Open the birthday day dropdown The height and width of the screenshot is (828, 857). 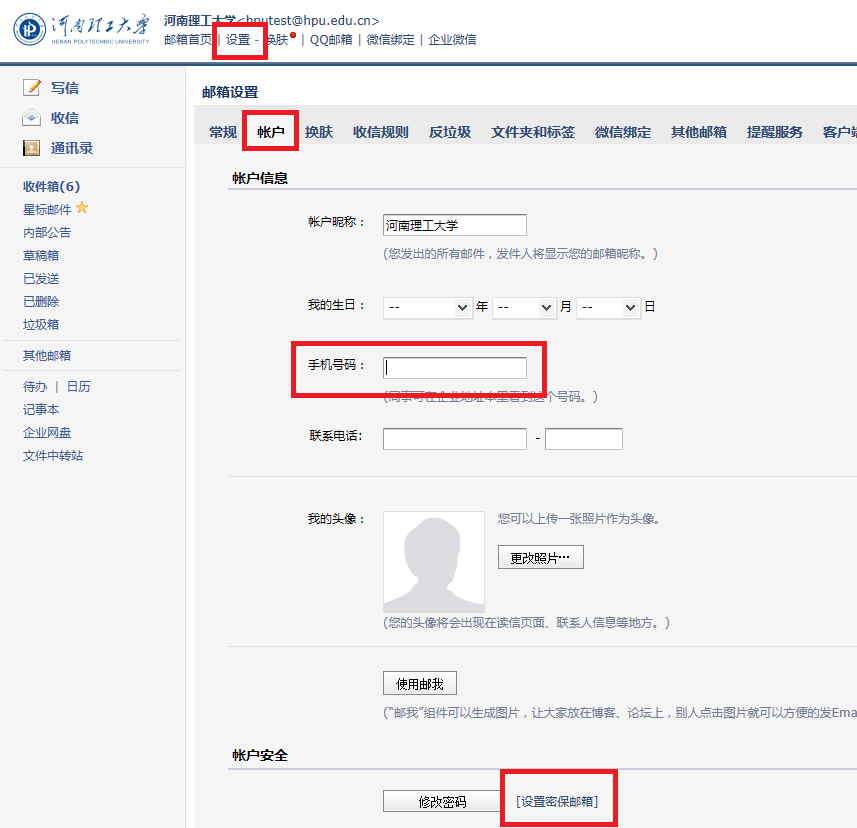(x=608, y=307)
